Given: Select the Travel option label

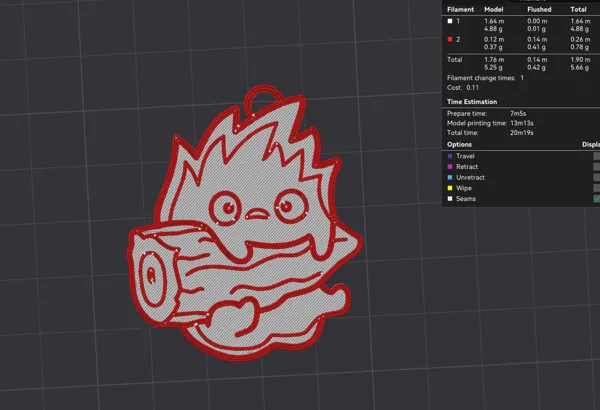Looking at the screenshot, I should coord(465,156).
